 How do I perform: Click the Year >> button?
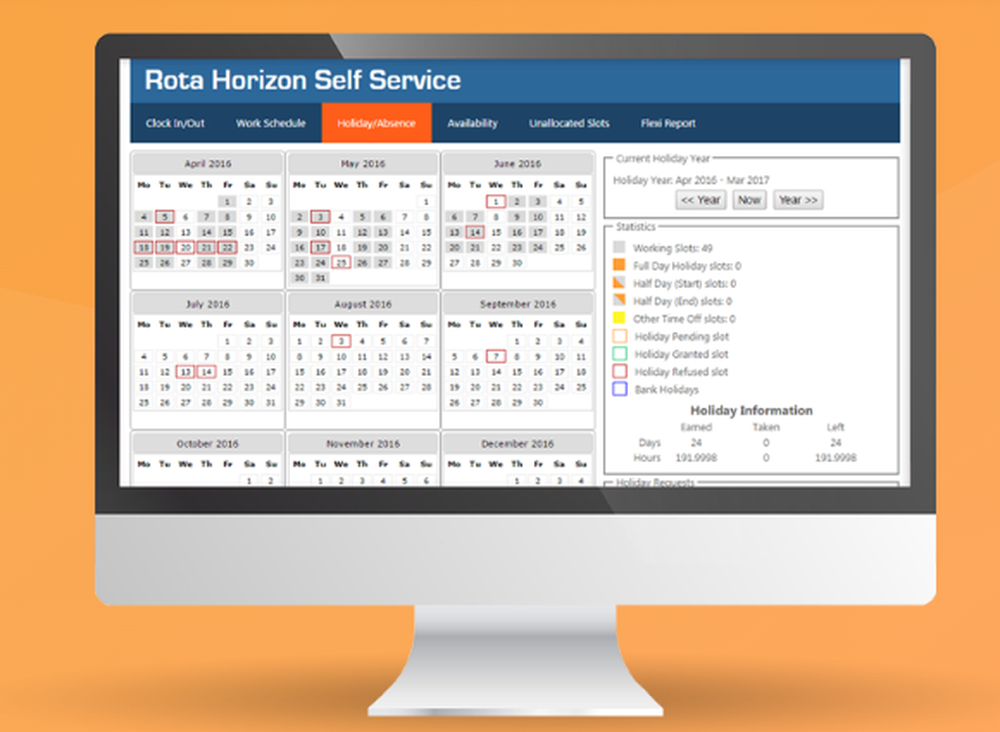[x=798, y=200]
